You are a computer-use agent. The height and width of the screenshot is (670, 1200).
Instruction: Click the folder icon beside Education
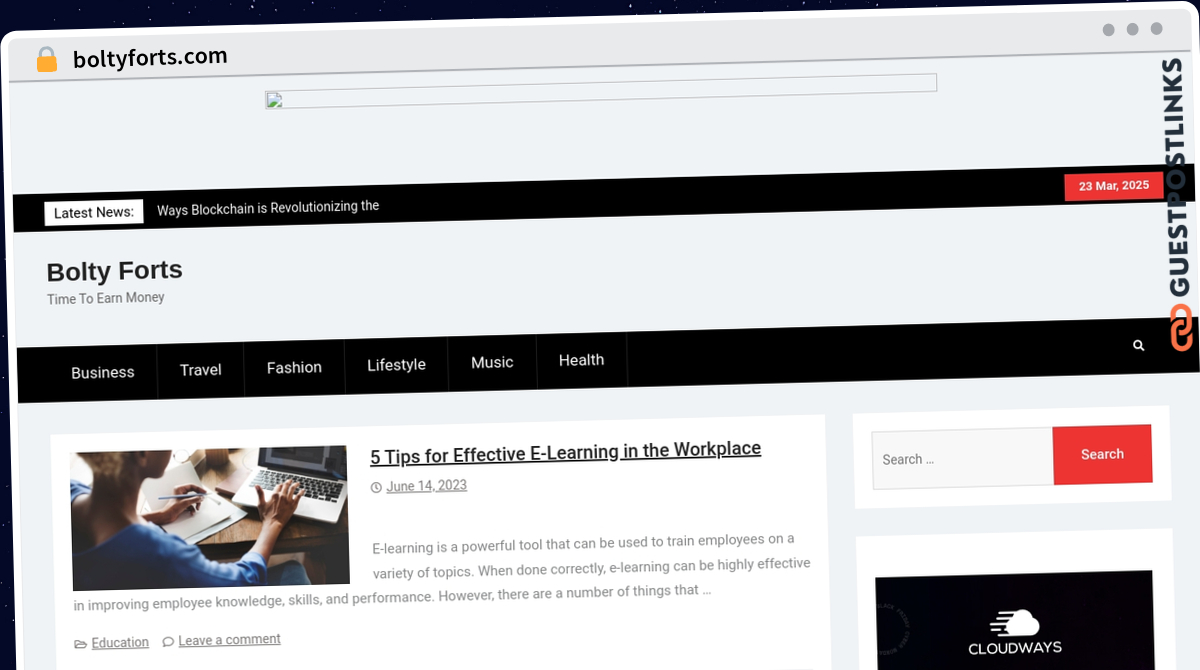click(81, 643)
